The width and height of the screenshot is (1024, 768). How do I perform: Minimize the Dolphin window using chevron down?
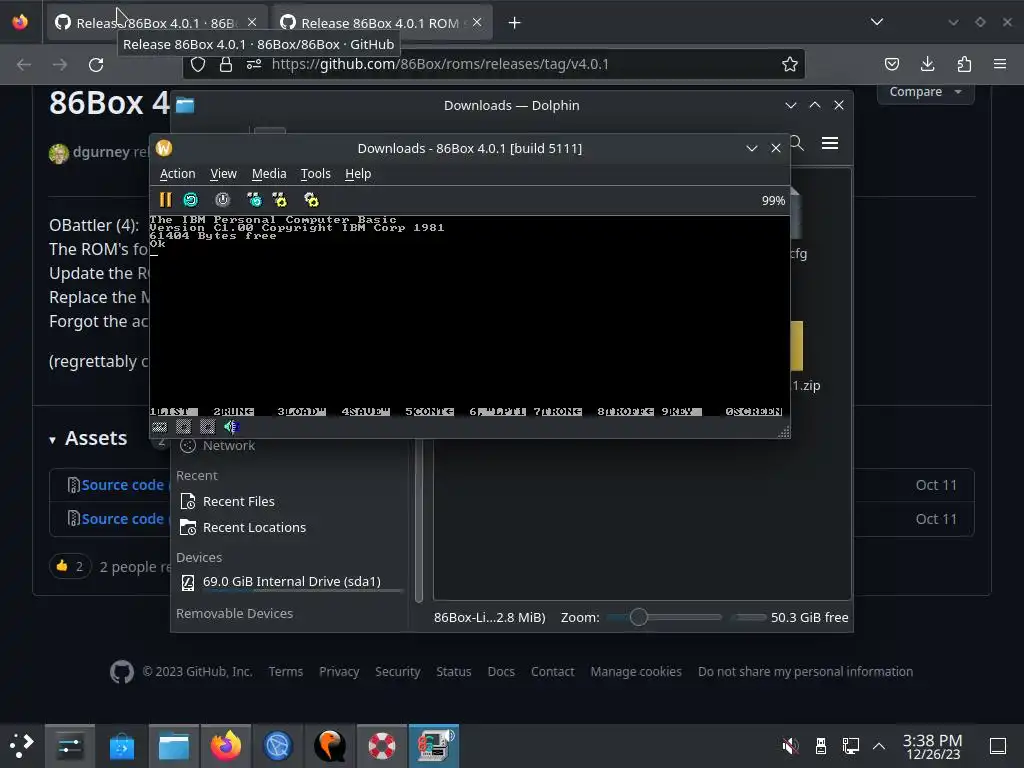(x=791, y=105)
